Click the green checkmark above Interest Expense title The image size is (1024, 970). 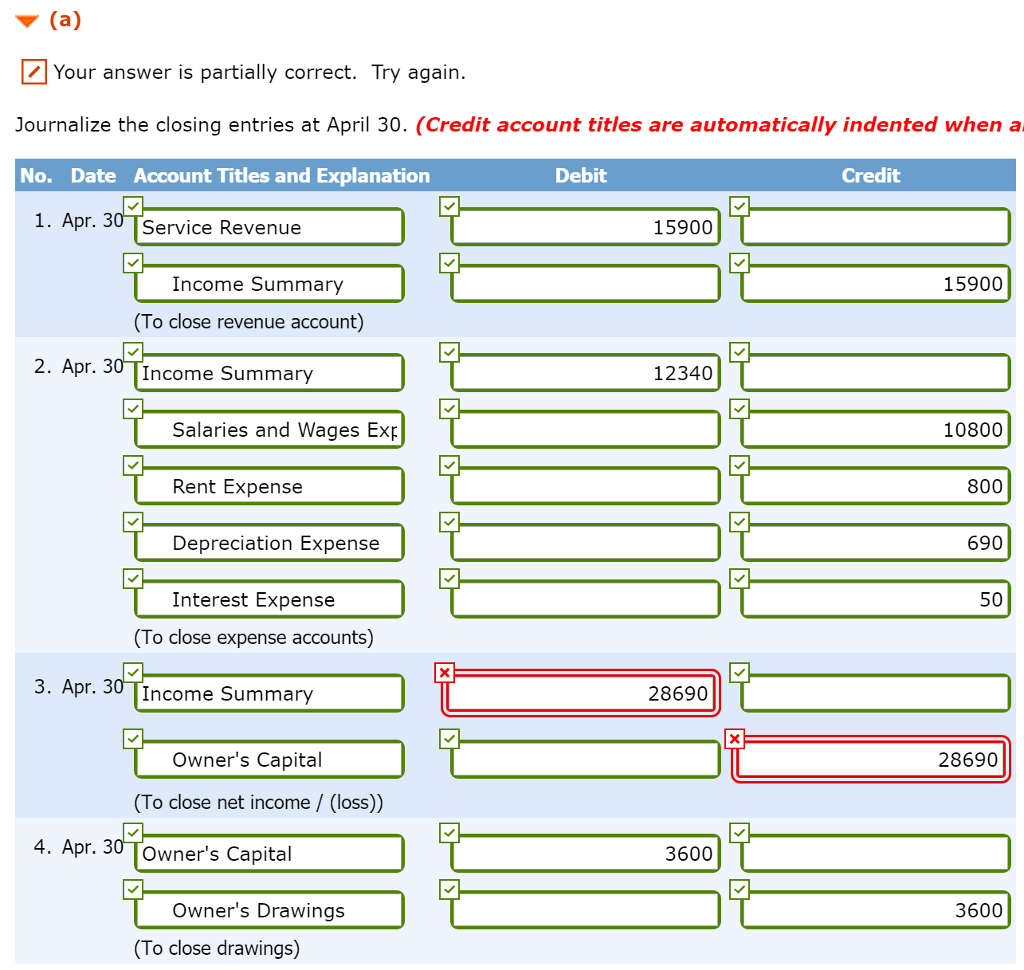coord(132,577)
